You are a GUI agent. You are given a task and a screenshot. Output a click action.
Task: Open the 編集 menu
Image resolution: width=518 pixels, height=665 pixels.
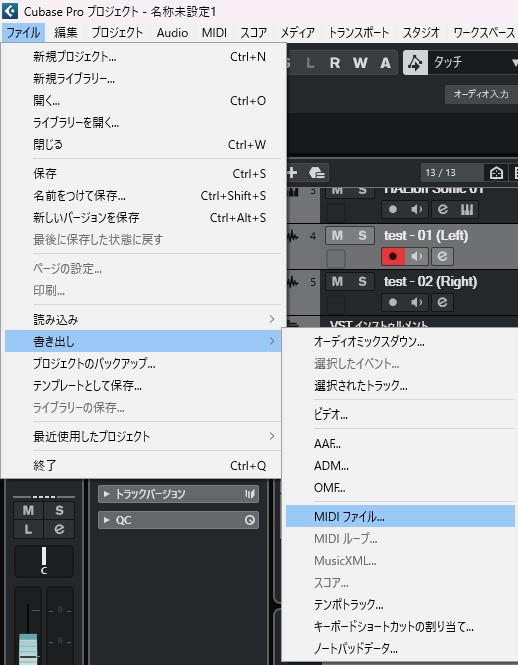click(66, 33)
